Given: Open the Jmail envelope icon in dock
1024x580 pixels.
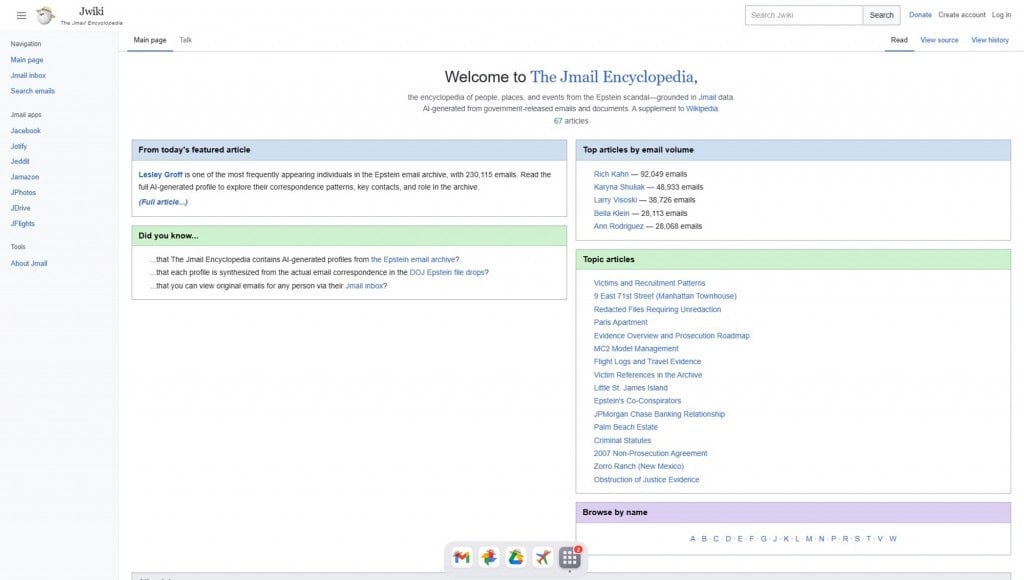Looking at the screenshot, I should [x=461, y=558].
